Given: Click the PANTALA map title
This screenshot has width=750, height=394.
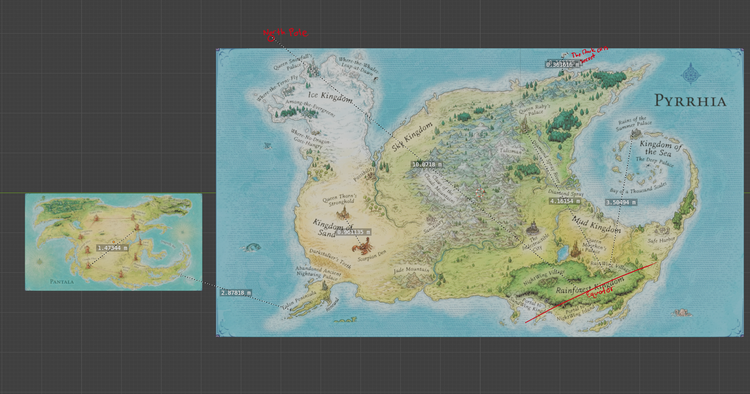Looking at the screenshot, I should [62, 282].
